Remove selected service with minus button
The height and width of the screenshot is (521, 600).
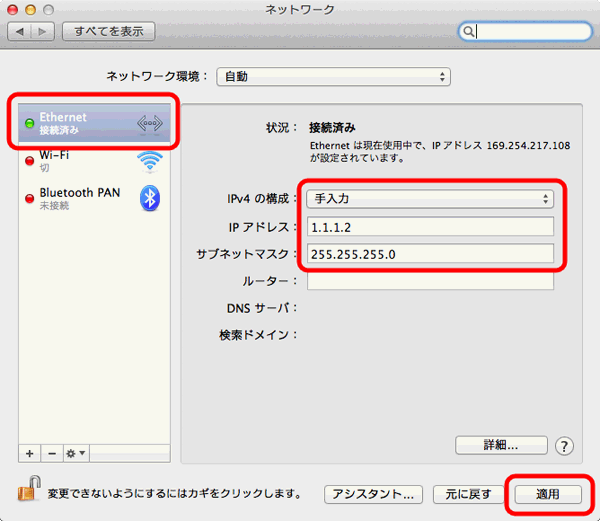[x=50, y=453]
